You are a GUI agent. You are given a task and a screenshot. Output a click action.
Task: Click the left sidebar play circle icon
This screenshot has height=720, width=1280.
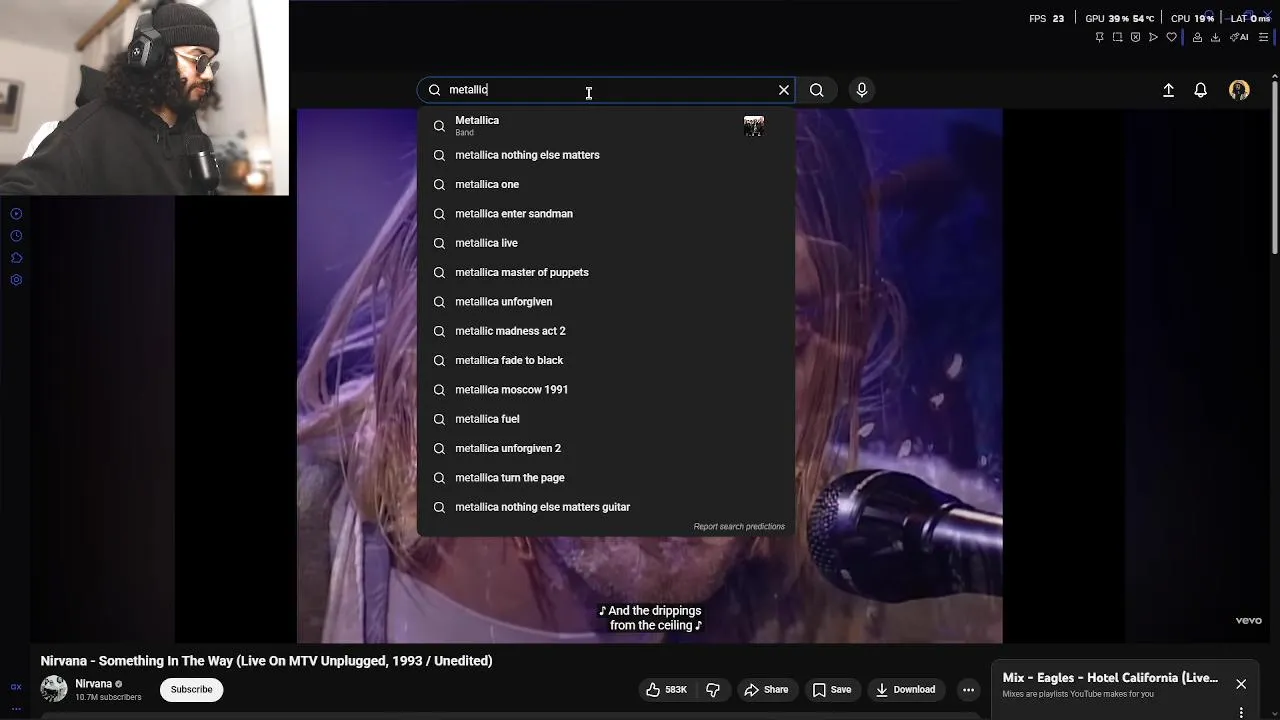[x=16, y=214]
